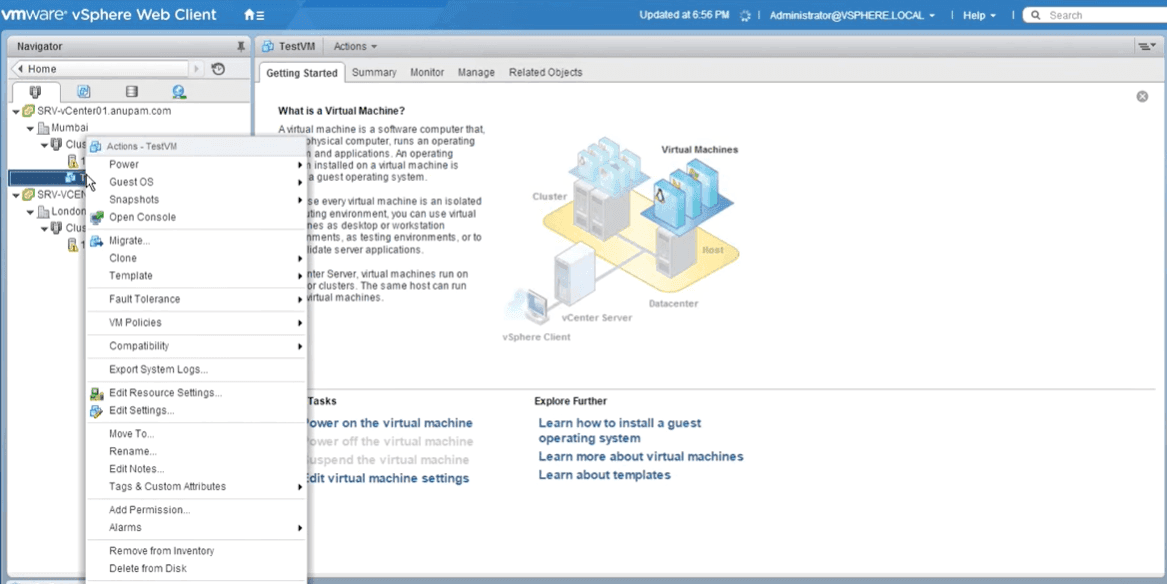Click the search magnifier icon

pos(1036,15)
